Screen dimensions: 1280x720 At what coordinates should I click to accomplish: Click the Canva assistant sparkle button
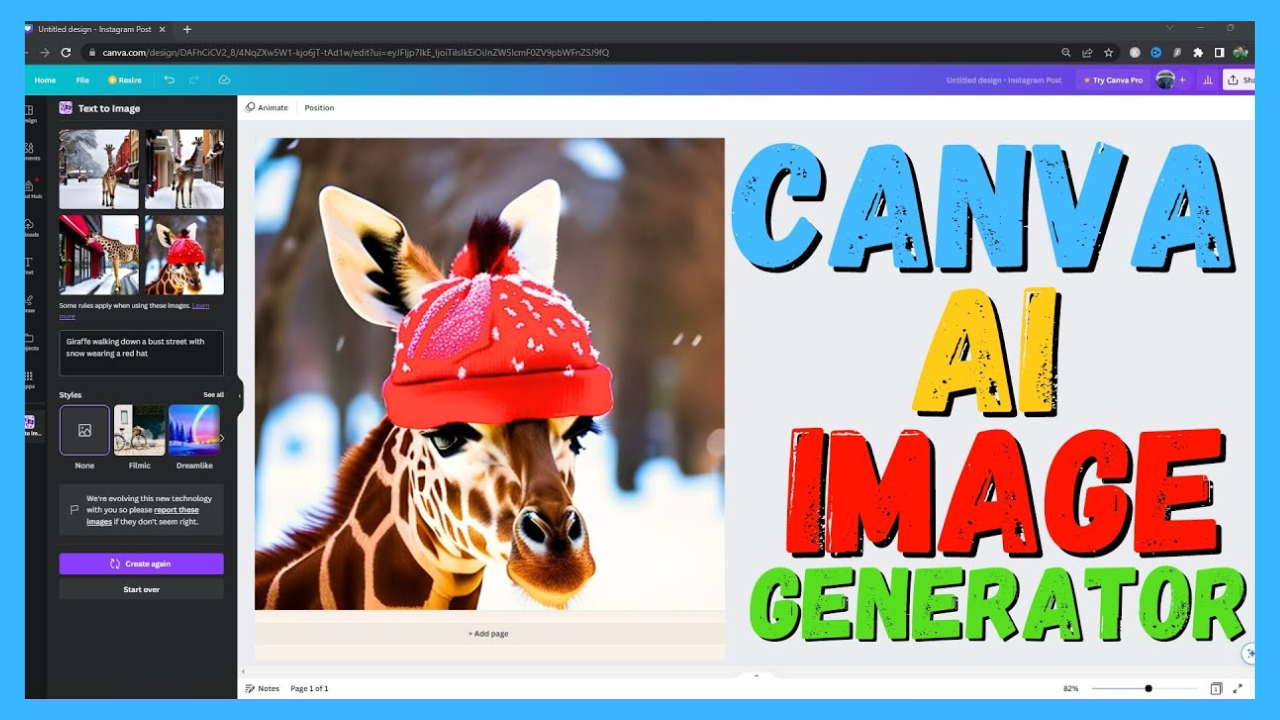1249,653
